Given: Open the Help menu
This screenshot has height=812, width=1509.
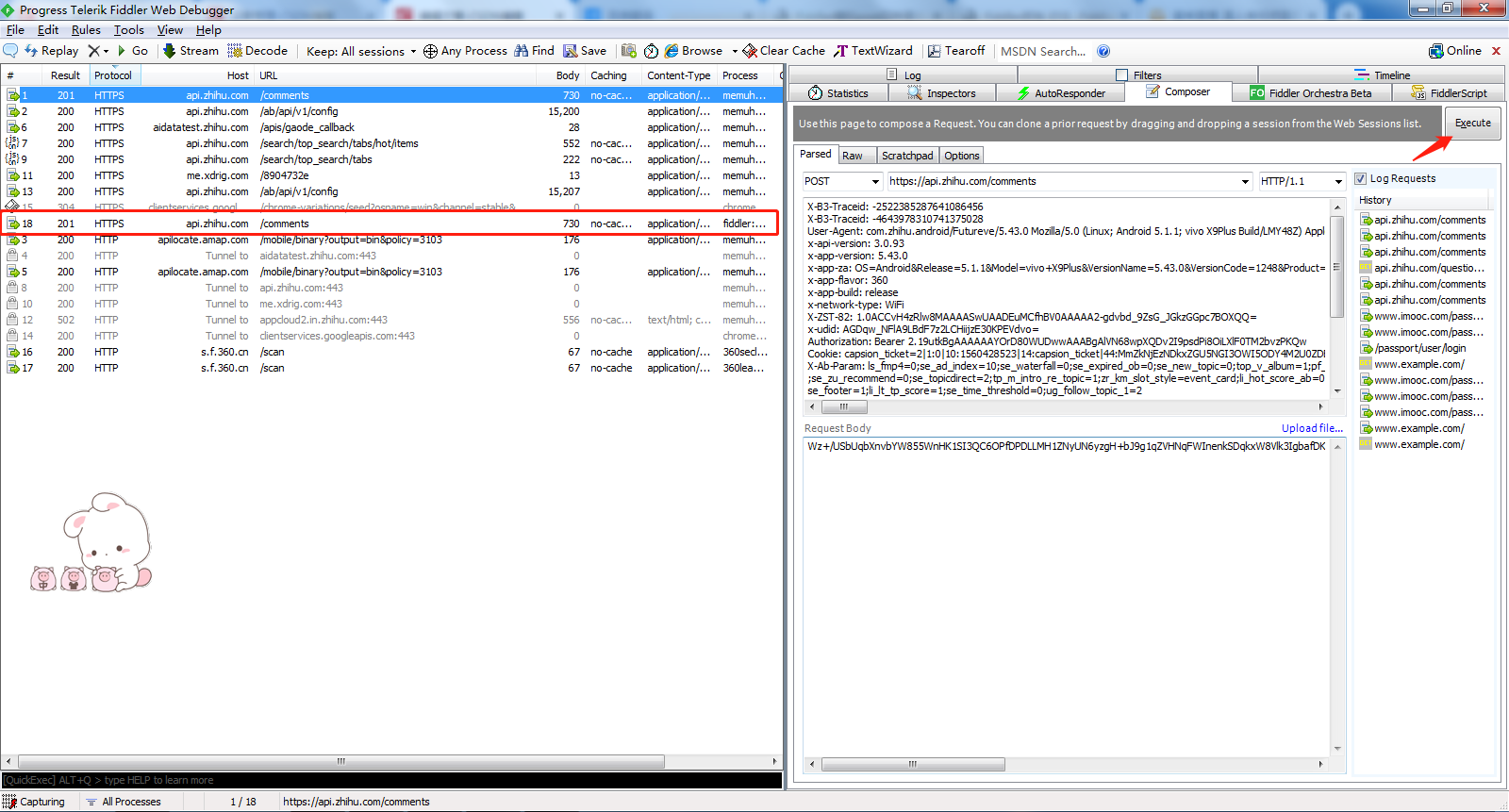Looking at the screenshot, I should click(208, 30).
